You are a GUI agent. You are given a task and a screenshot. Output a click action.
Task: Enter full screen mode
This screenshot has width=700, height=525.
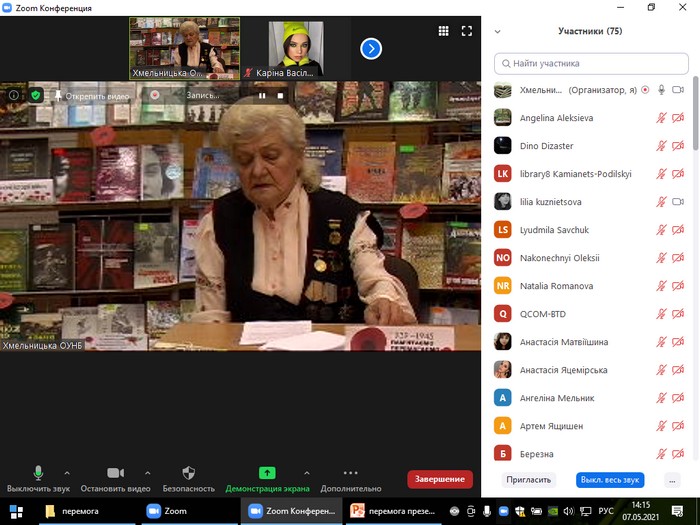[x=466, y=31]
